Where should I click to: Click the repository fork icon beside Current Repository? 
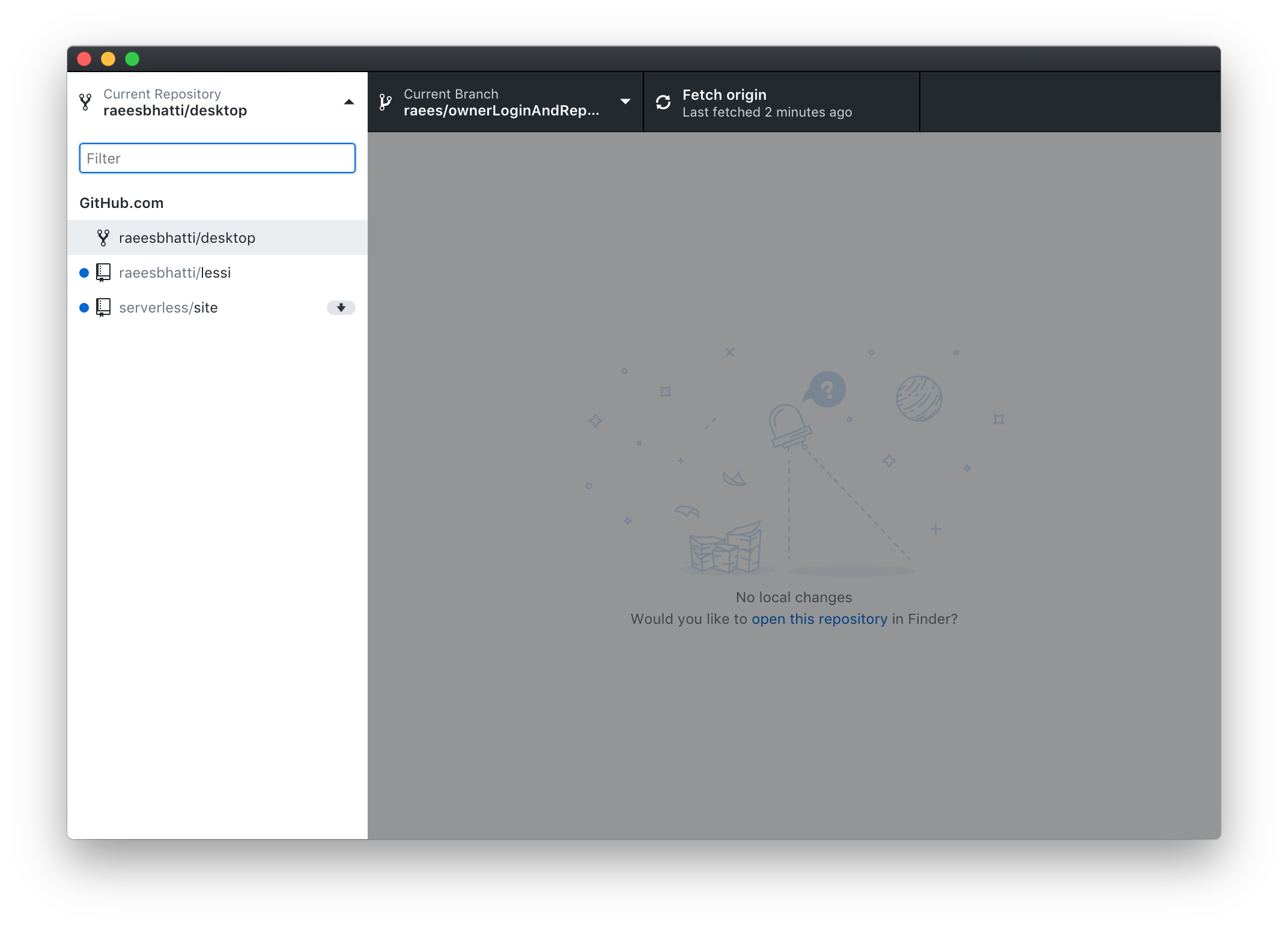click(85, 102)
